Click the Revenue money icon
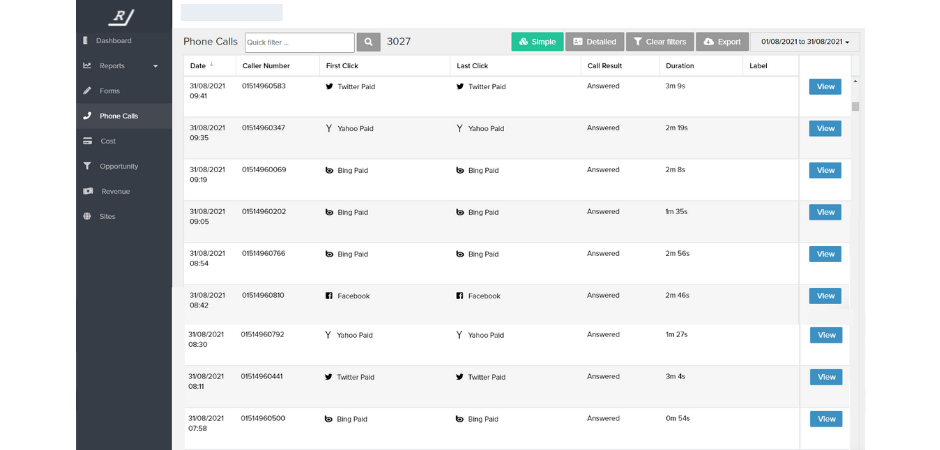 point(88,191)
